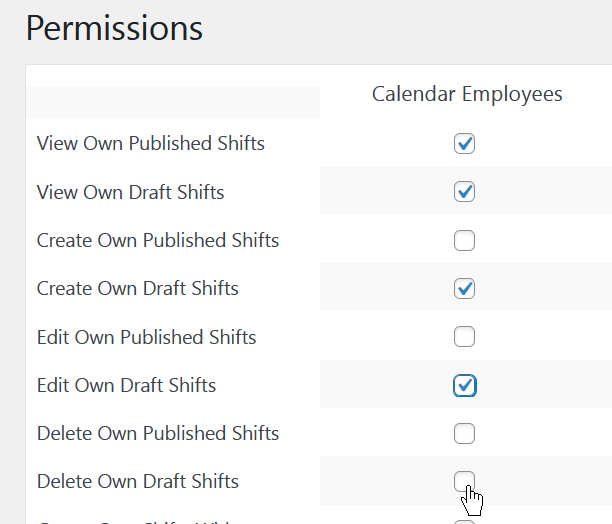The height and width of the screenshot is (524, 612).
Task: Untick the focused Edit Own Draft Shifts checkbox
Action: pos(464,385)
